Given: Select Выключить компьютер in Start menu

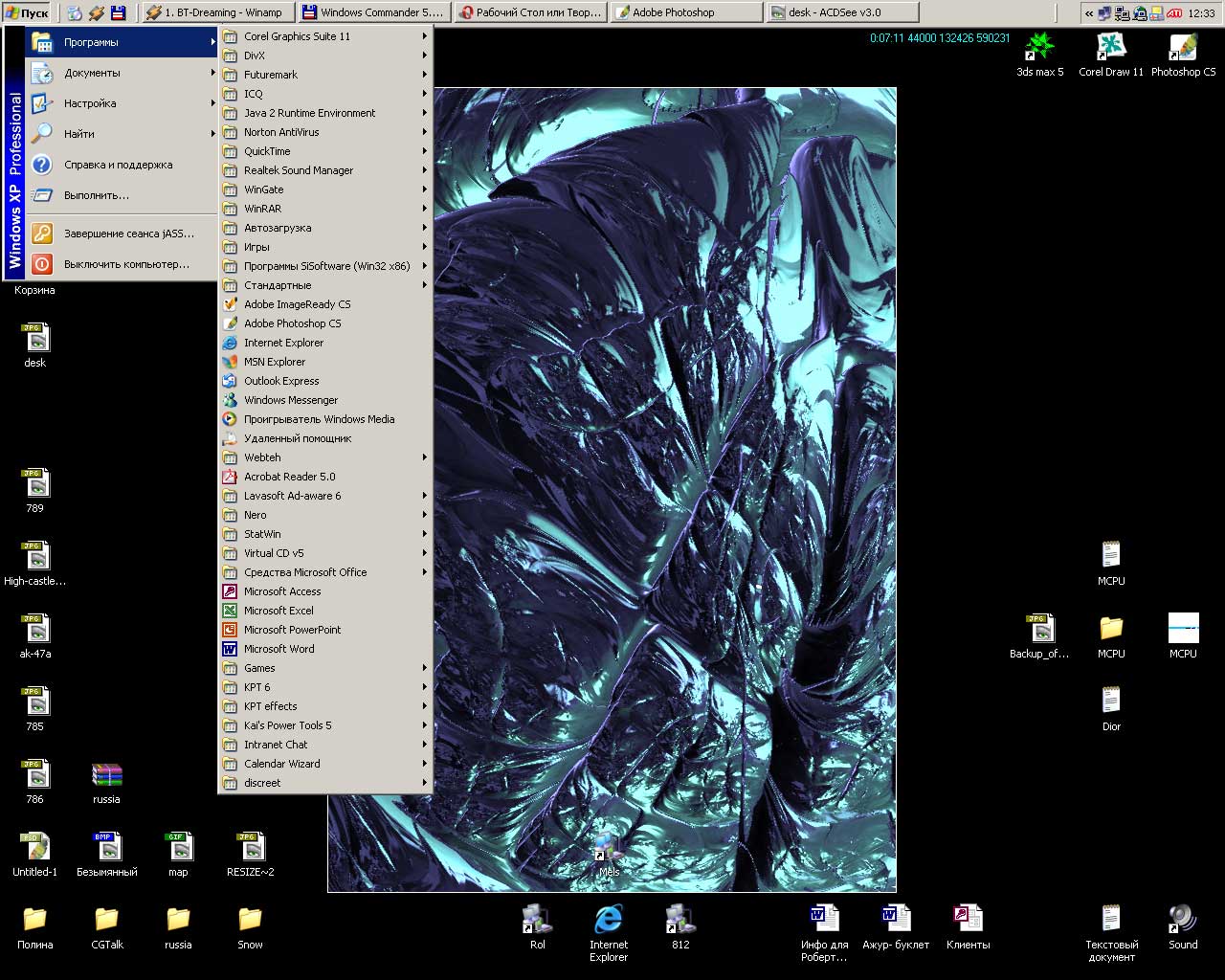Looking at the screenshot, I should [x=124, y=264].
